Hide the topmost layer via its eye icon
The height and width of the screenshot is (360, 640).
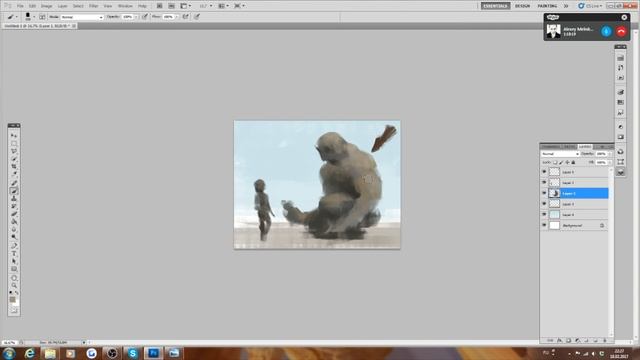pyautogui.click(x=544, y=172)
